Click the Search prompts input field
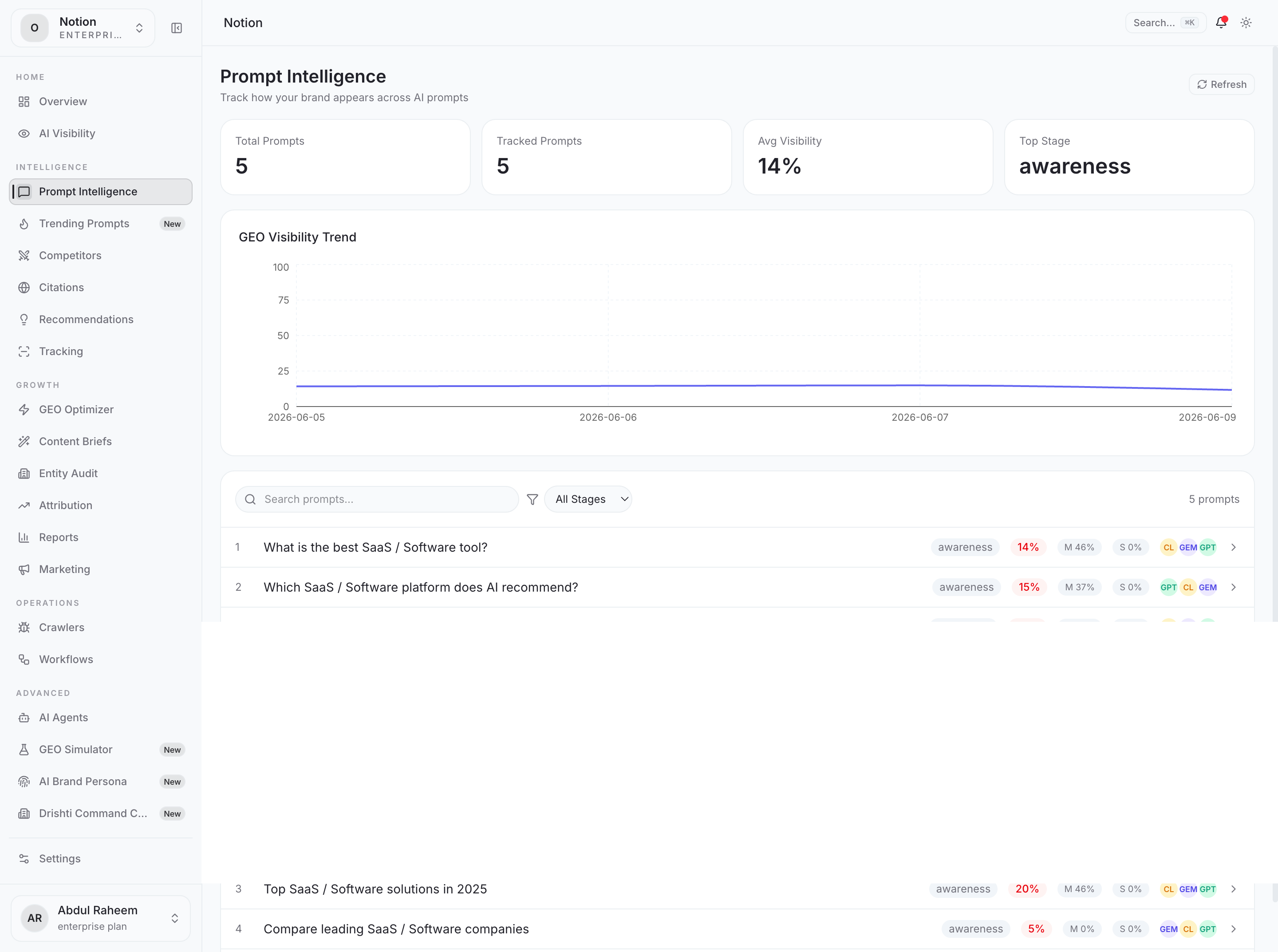 (x=377, y=499)
